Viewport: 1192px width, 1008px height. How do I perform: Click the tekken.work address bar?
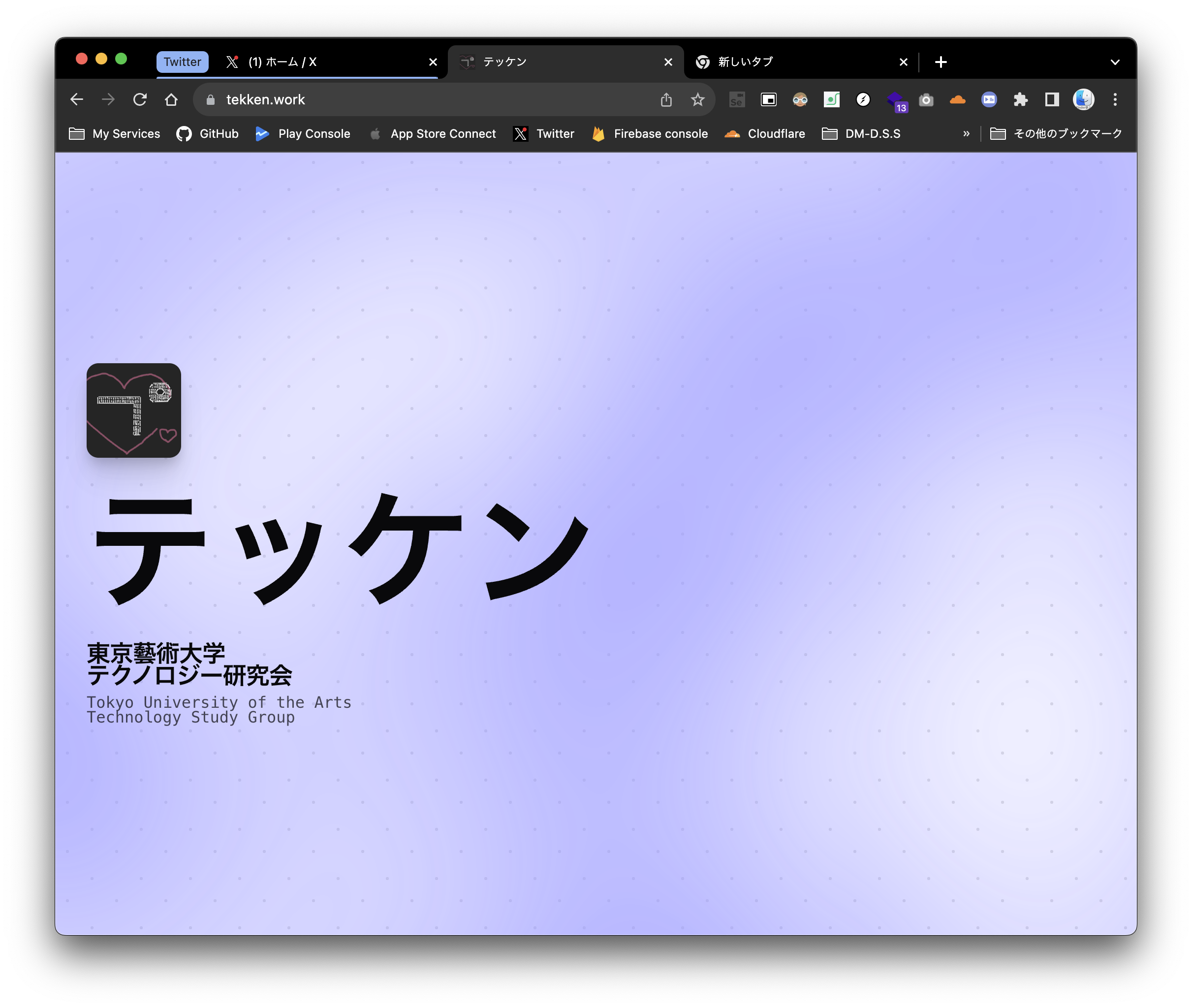click(x=429, y=100)
